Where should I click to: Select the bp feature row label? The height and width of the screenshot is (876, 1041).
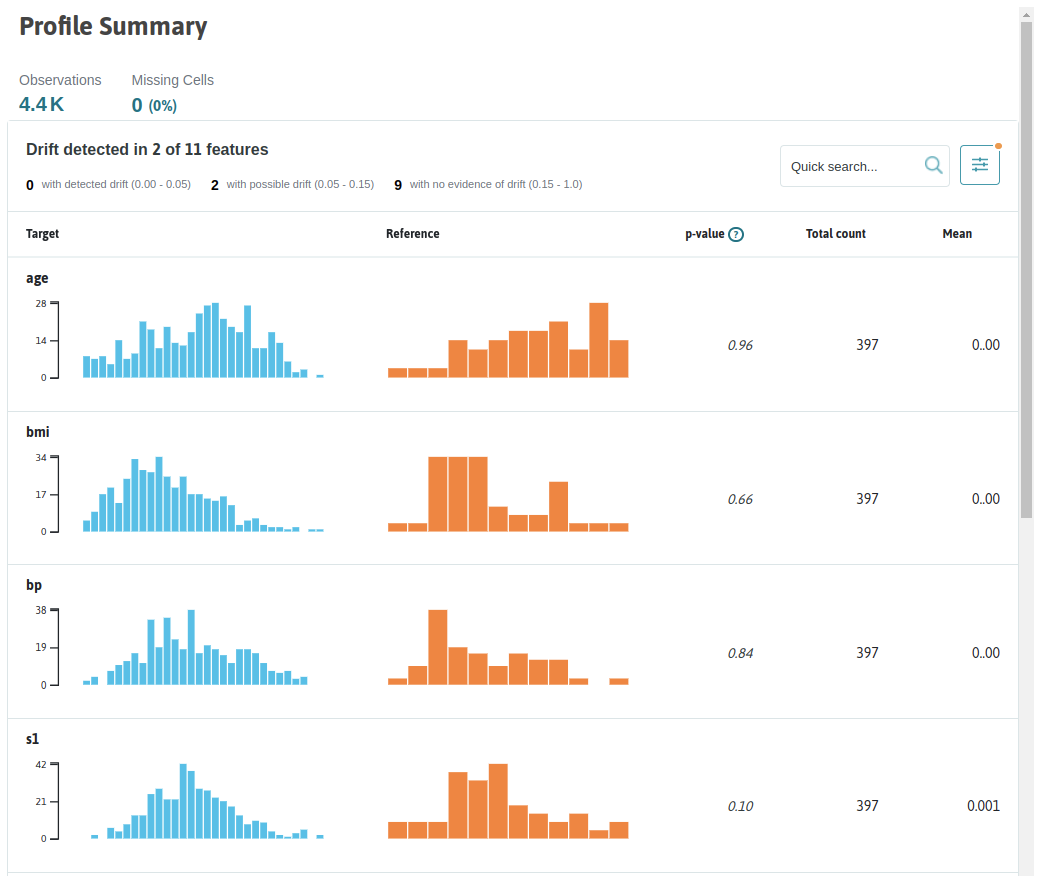[x=34, y=585]
